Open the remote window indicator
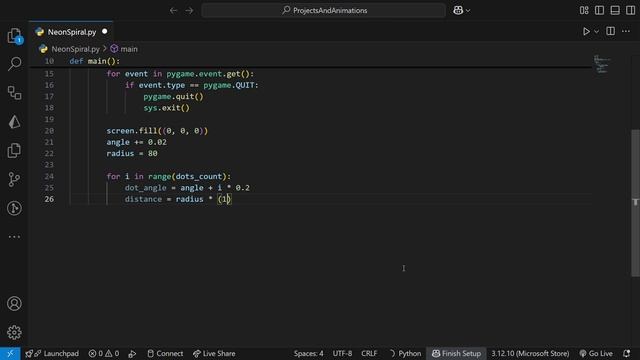Screen dimensions: 640x360 click(10, 353)
